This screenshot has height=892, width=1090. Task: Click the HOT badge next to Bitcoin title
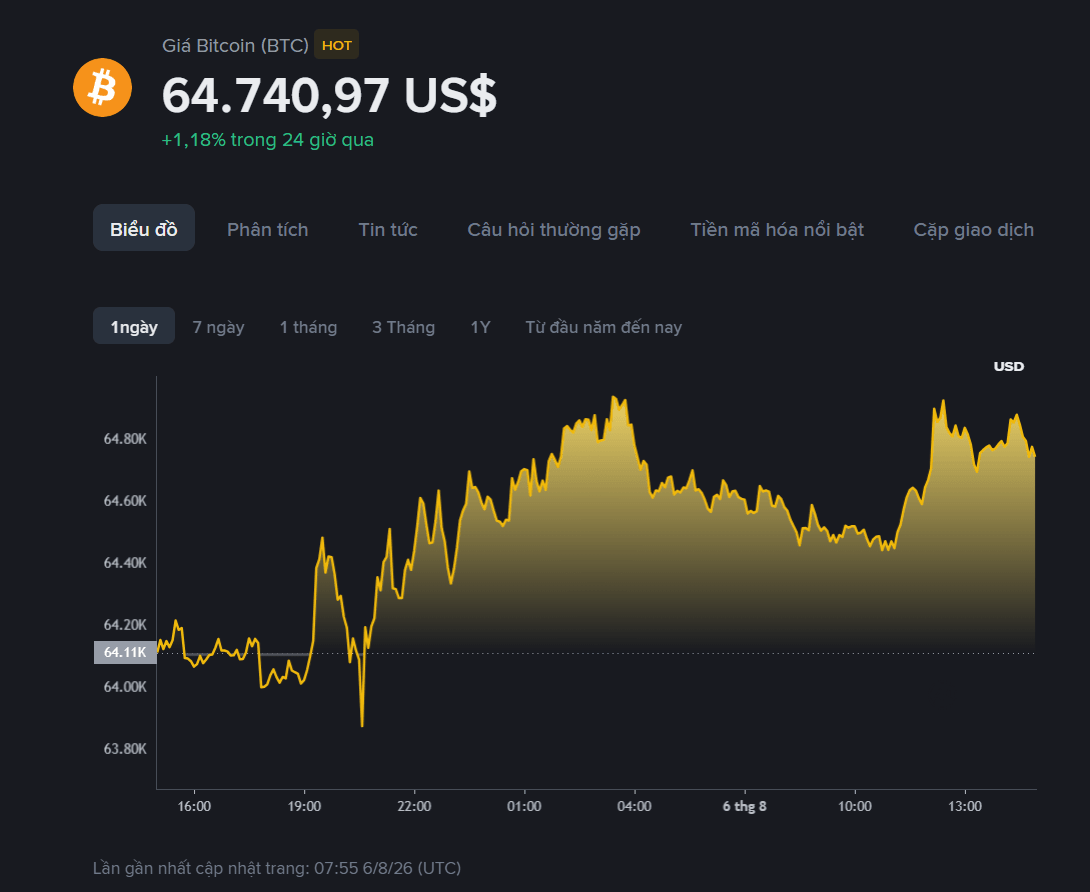[x=336, y=45]
